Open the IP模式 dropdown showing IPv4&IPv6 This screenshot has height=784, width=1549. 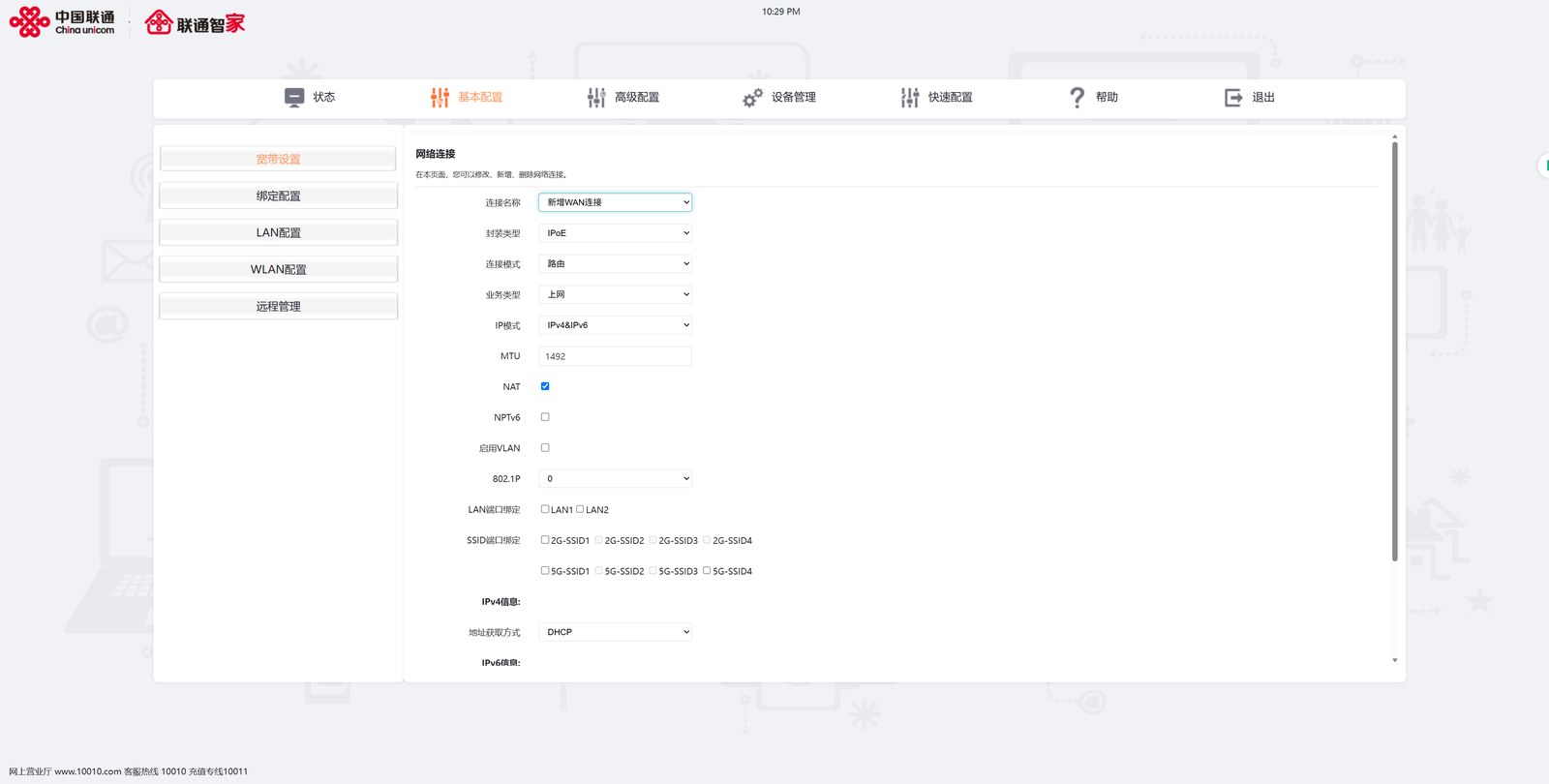615,325
